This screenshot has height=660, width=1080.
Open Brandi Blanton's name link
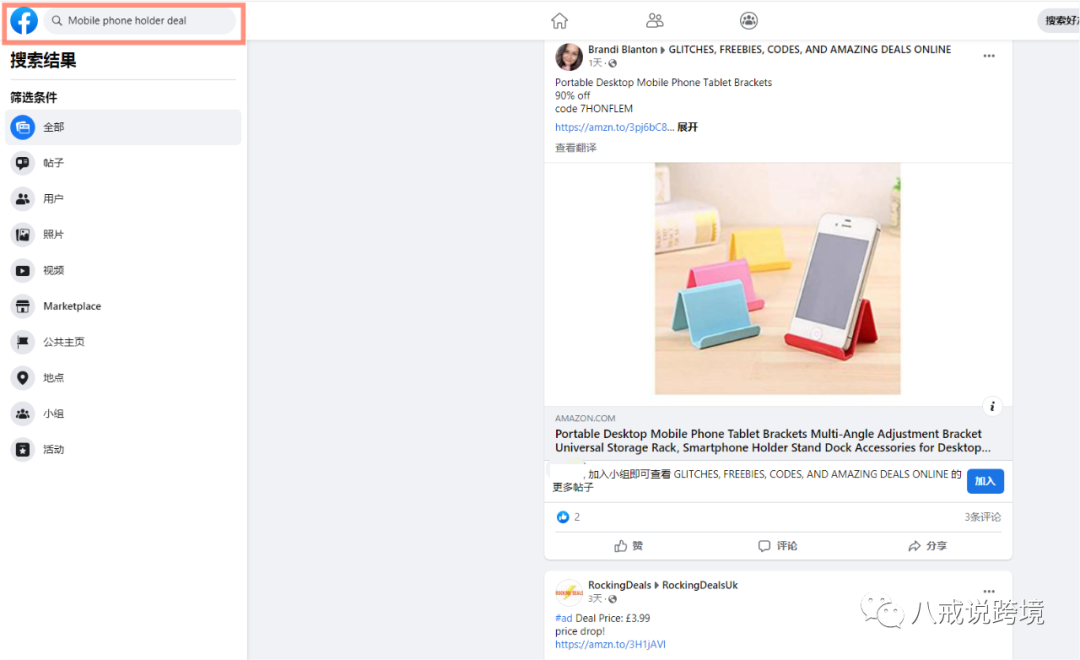(x=623, y=50)
